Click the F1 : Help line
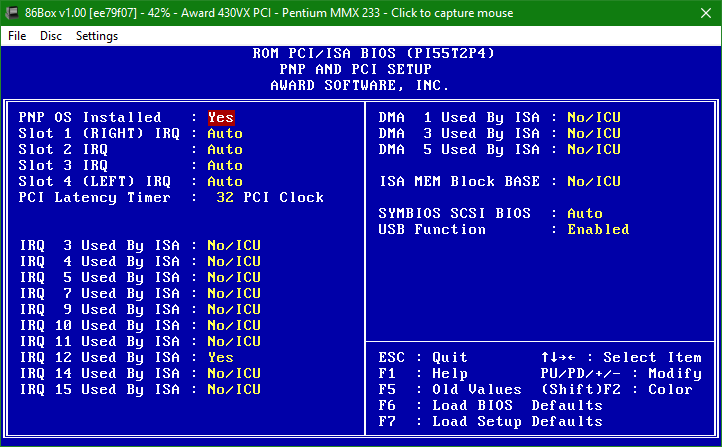Image resolution: width=722 pixels, height=447 pixels. pyautogui.click(x=423, y=373)
